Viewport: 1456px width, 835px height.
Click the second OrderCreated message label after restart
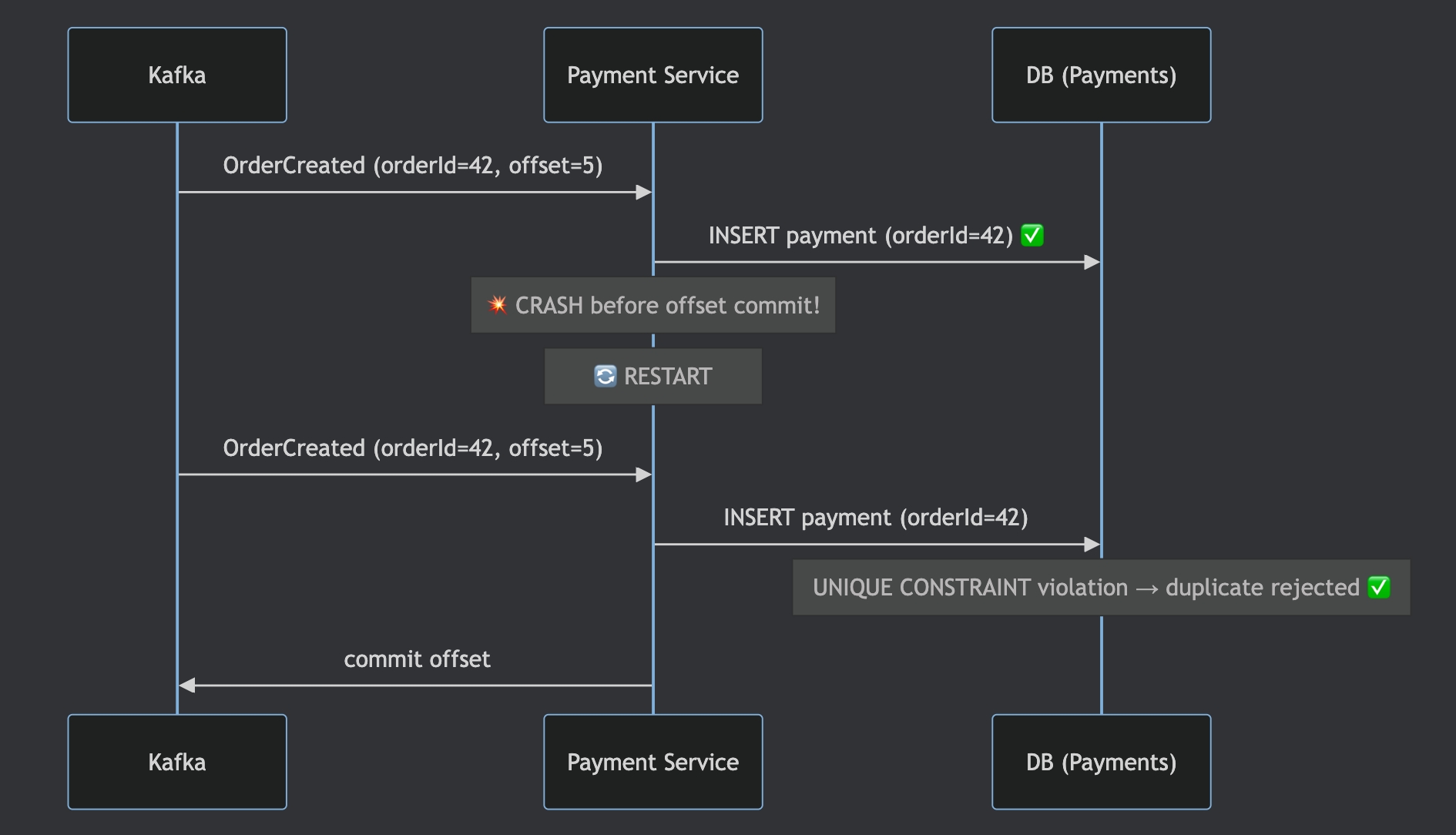pos(412,448)
